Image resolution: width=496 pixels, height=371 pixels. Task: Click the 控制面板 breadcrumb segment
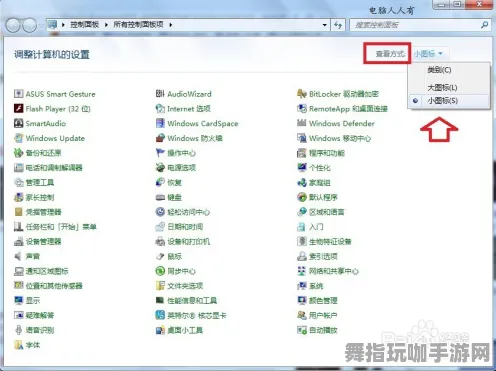(85, 25)
